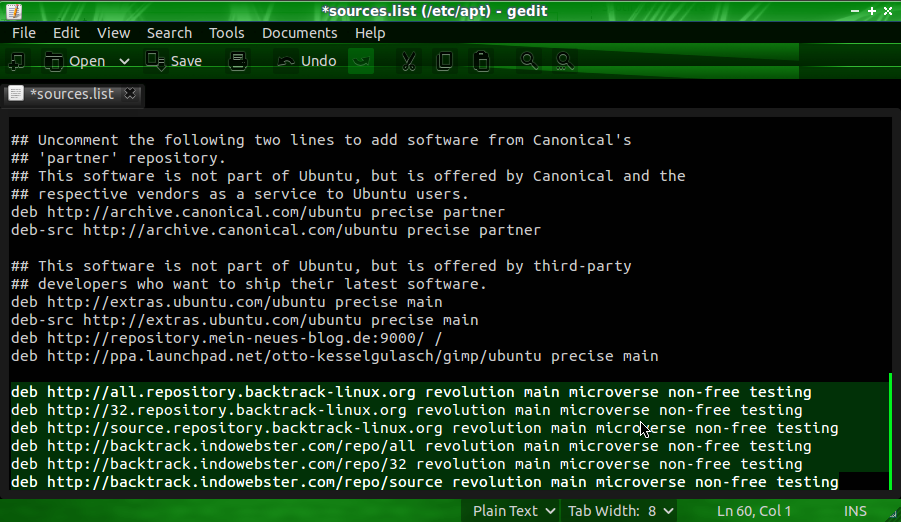Image resolution: width=901 pixels, height=522 pixels.
Task: Click the Ln 60, Col 1 indicator
Action: 753,511
